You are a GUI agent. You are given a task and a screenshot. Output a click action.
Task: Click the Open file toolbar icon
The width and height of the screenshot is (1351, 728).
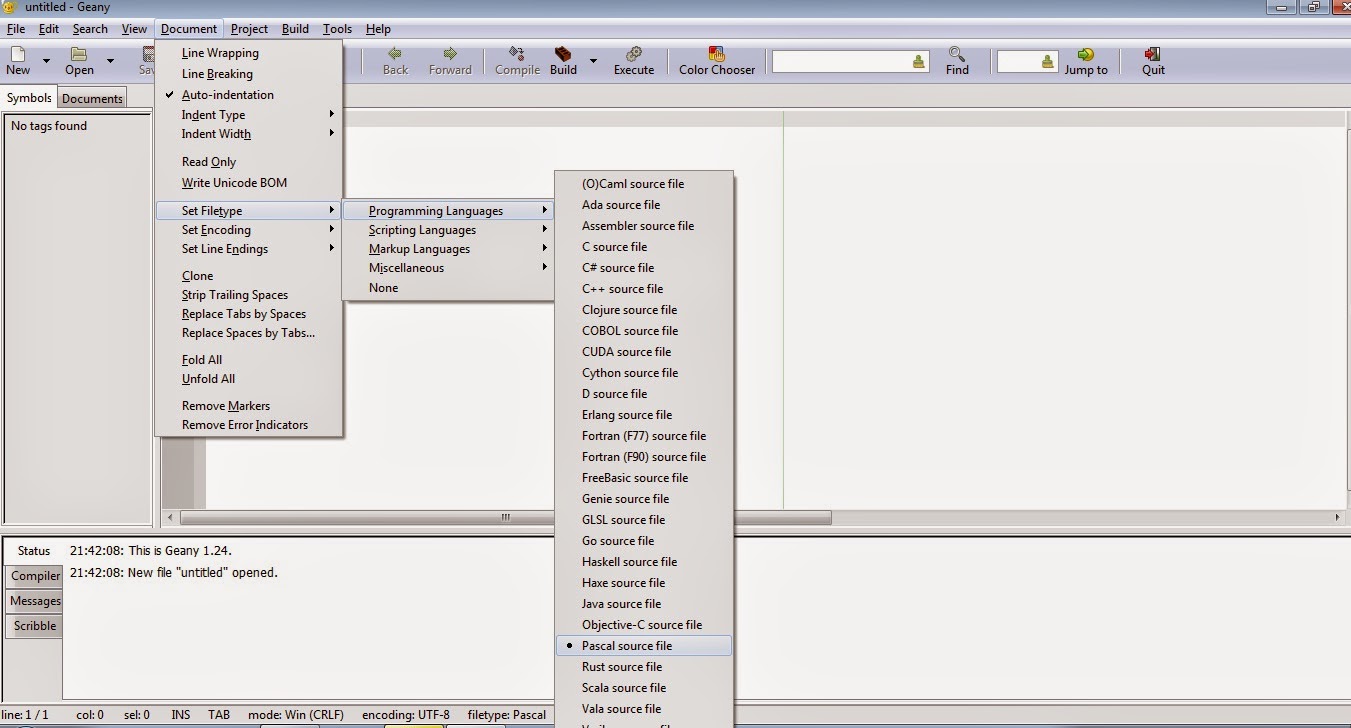[79, 54]
